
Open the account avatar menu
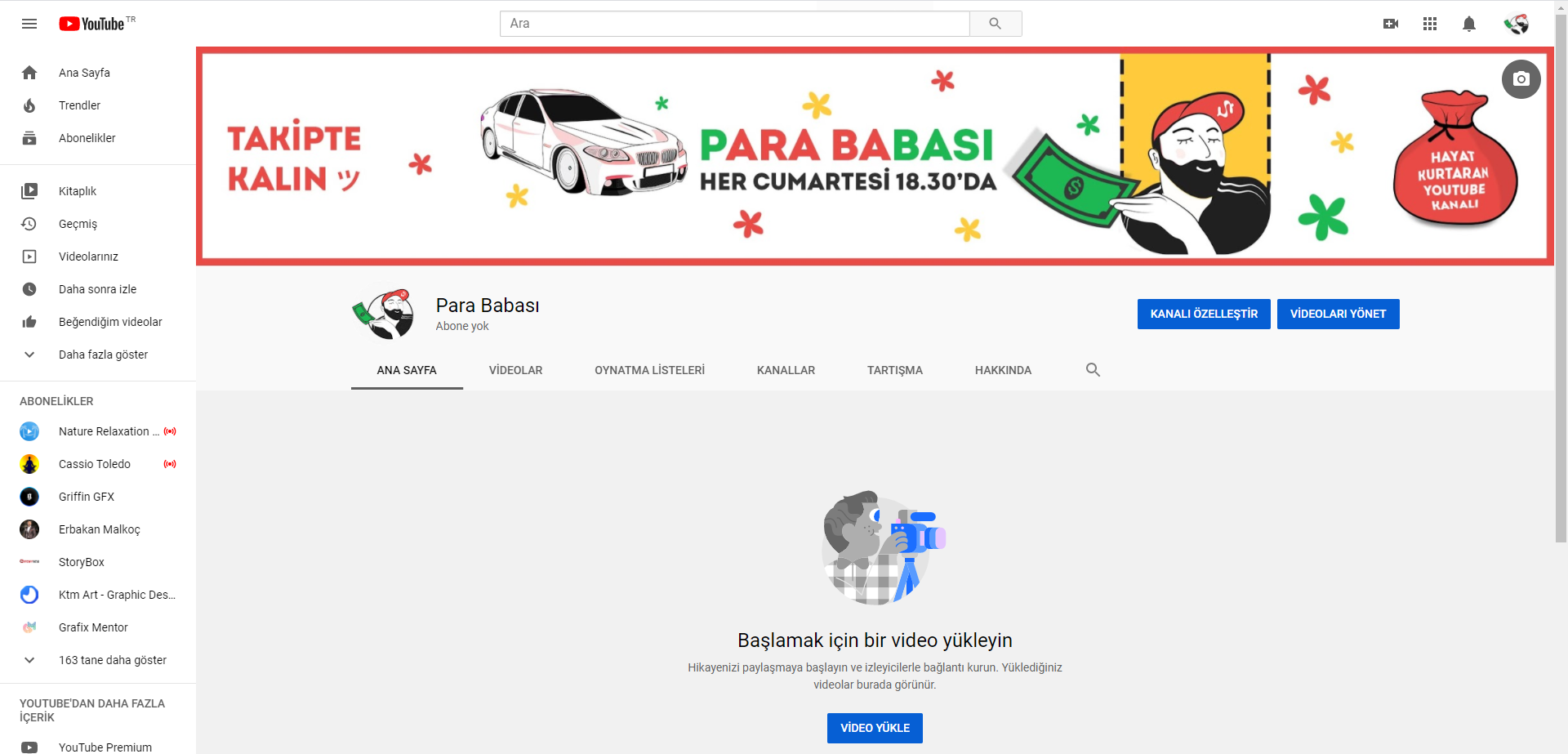[x=1517, y=24]
